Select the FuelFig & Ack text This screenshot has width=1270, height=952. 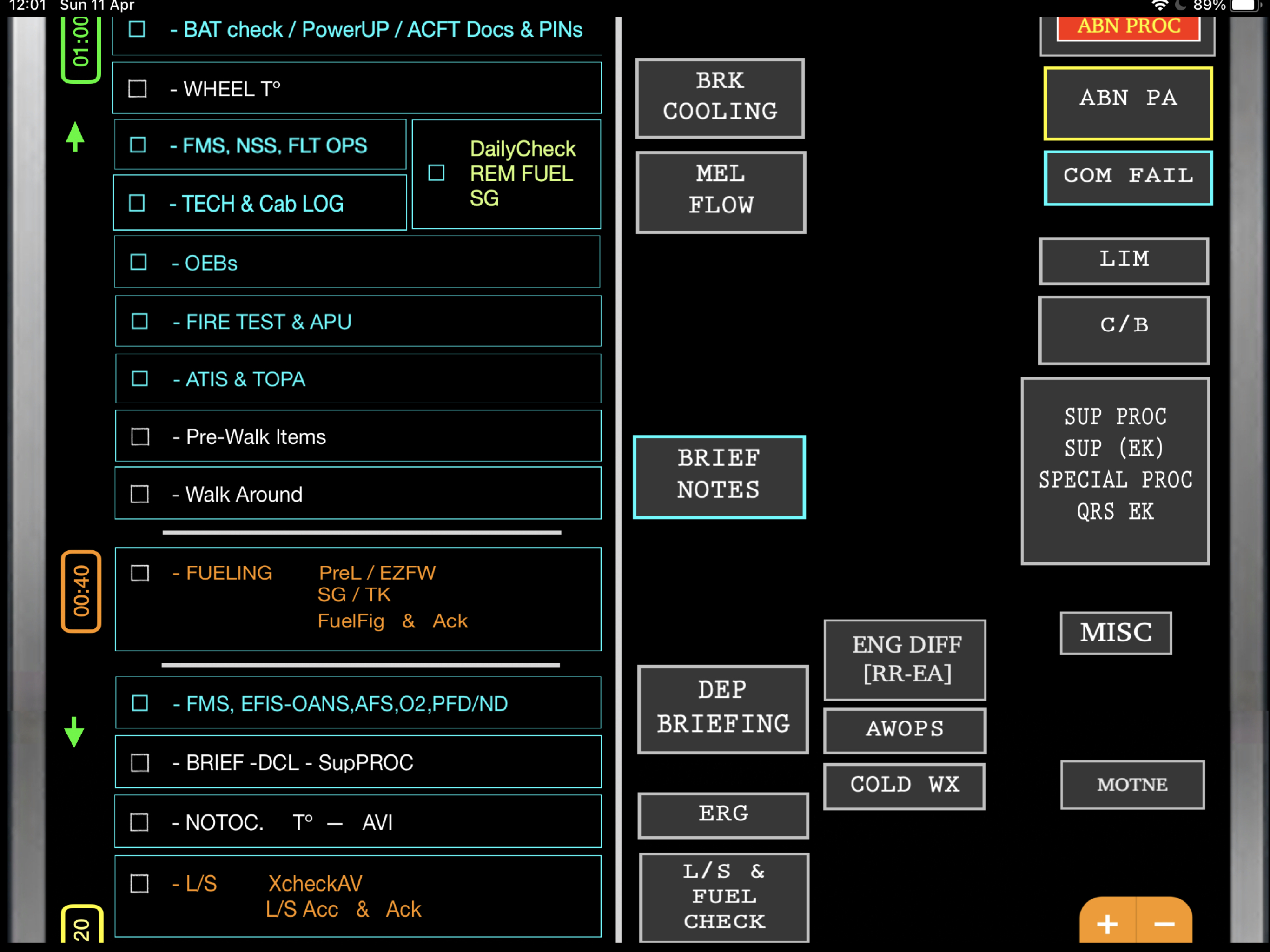pos(393,621)
